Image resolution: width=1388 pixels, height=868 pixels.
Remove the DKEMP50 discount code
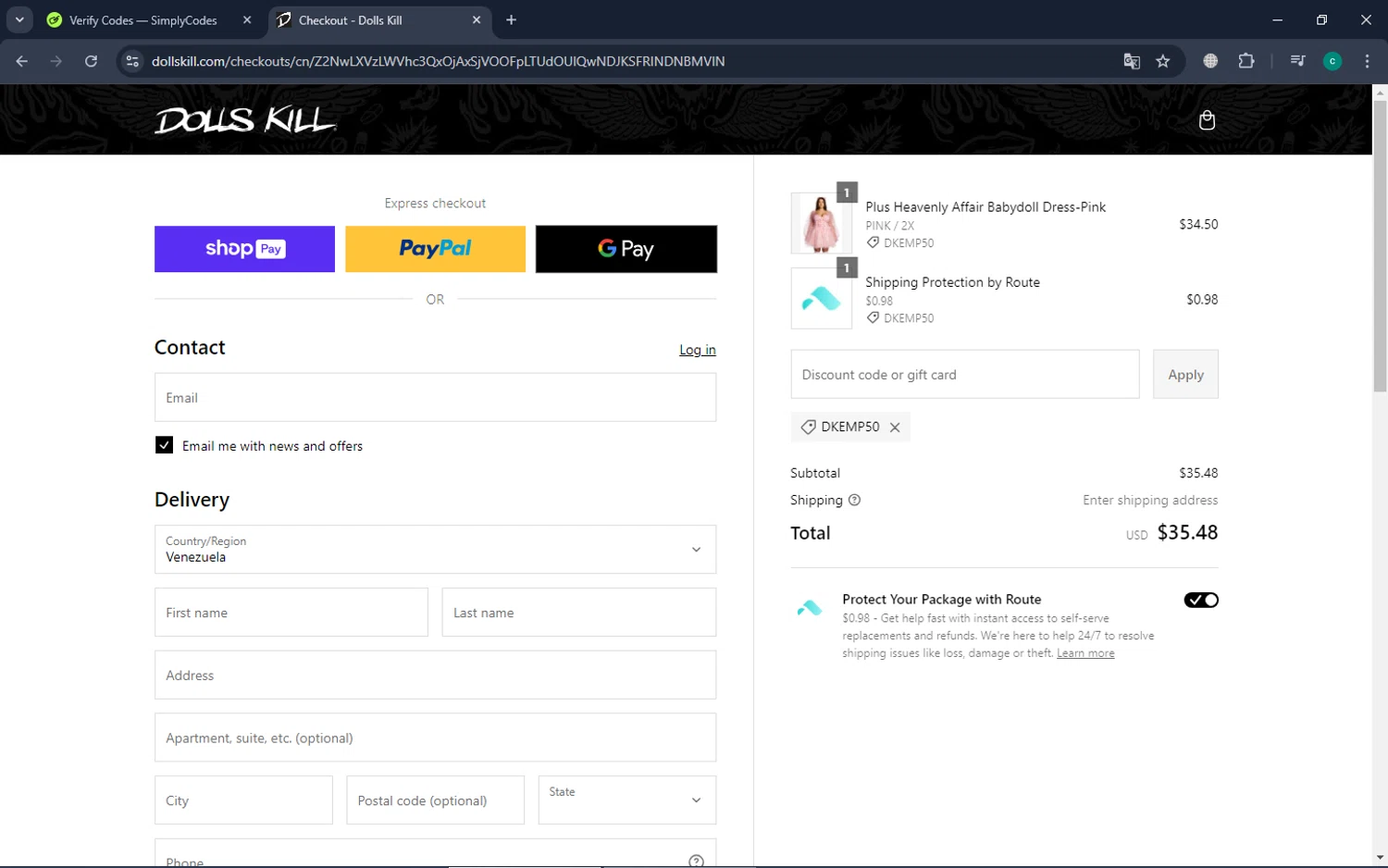click(895, 428)
